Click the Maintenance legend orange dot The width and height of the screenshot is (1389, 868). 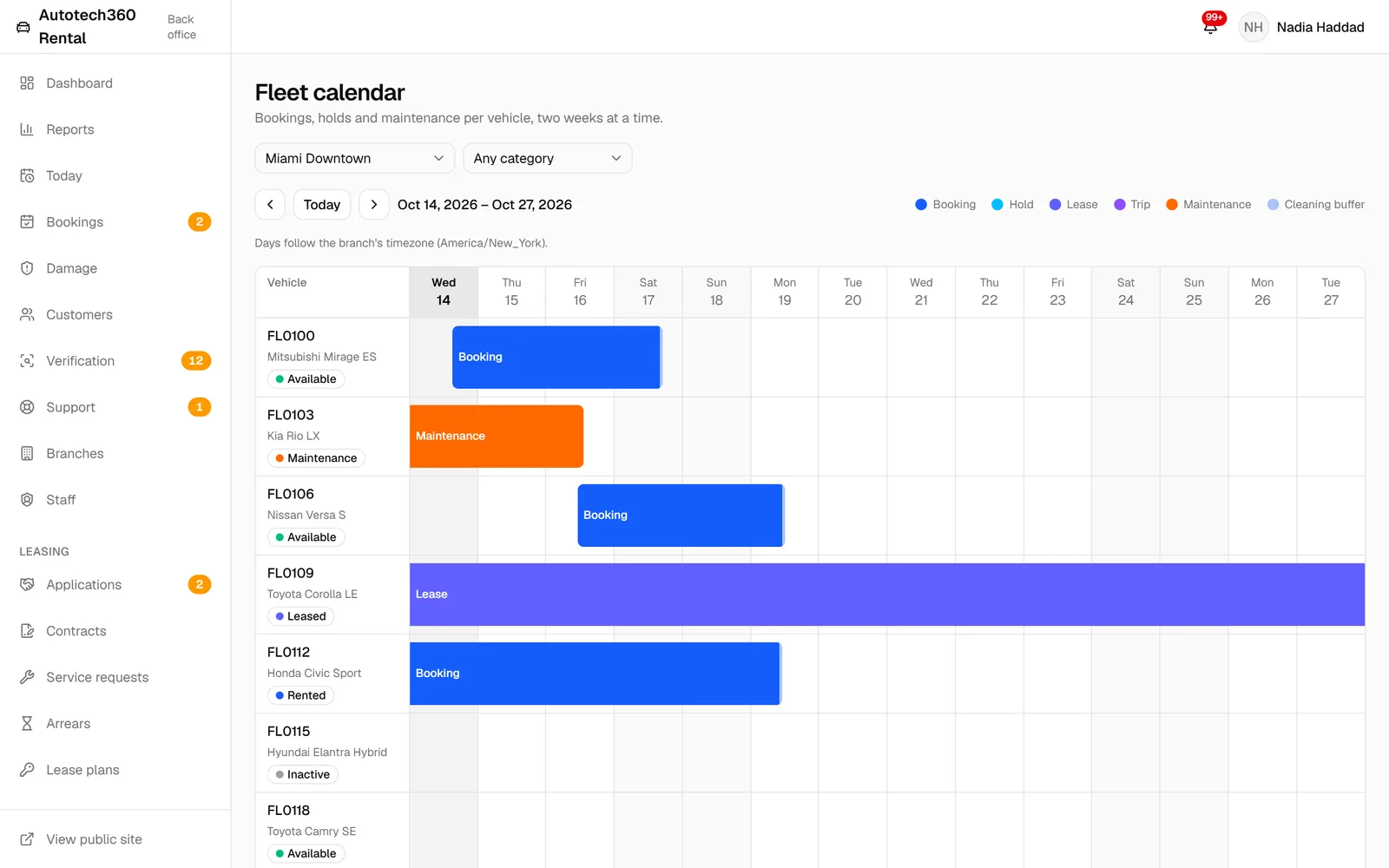coord(1172,205)
